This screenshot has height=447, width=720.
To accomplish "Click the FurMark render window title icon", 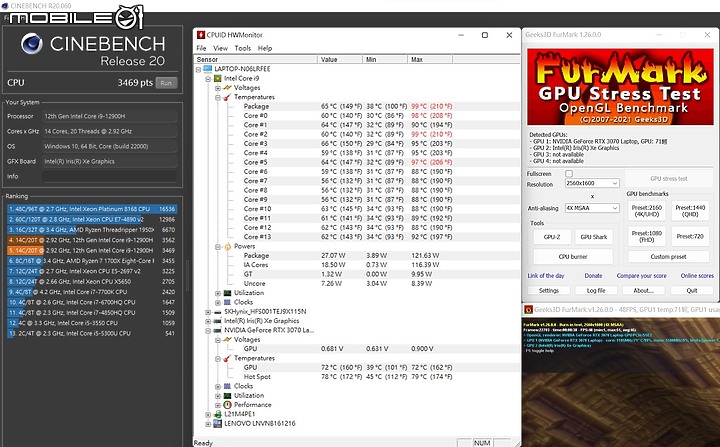I will pos(529,310).
